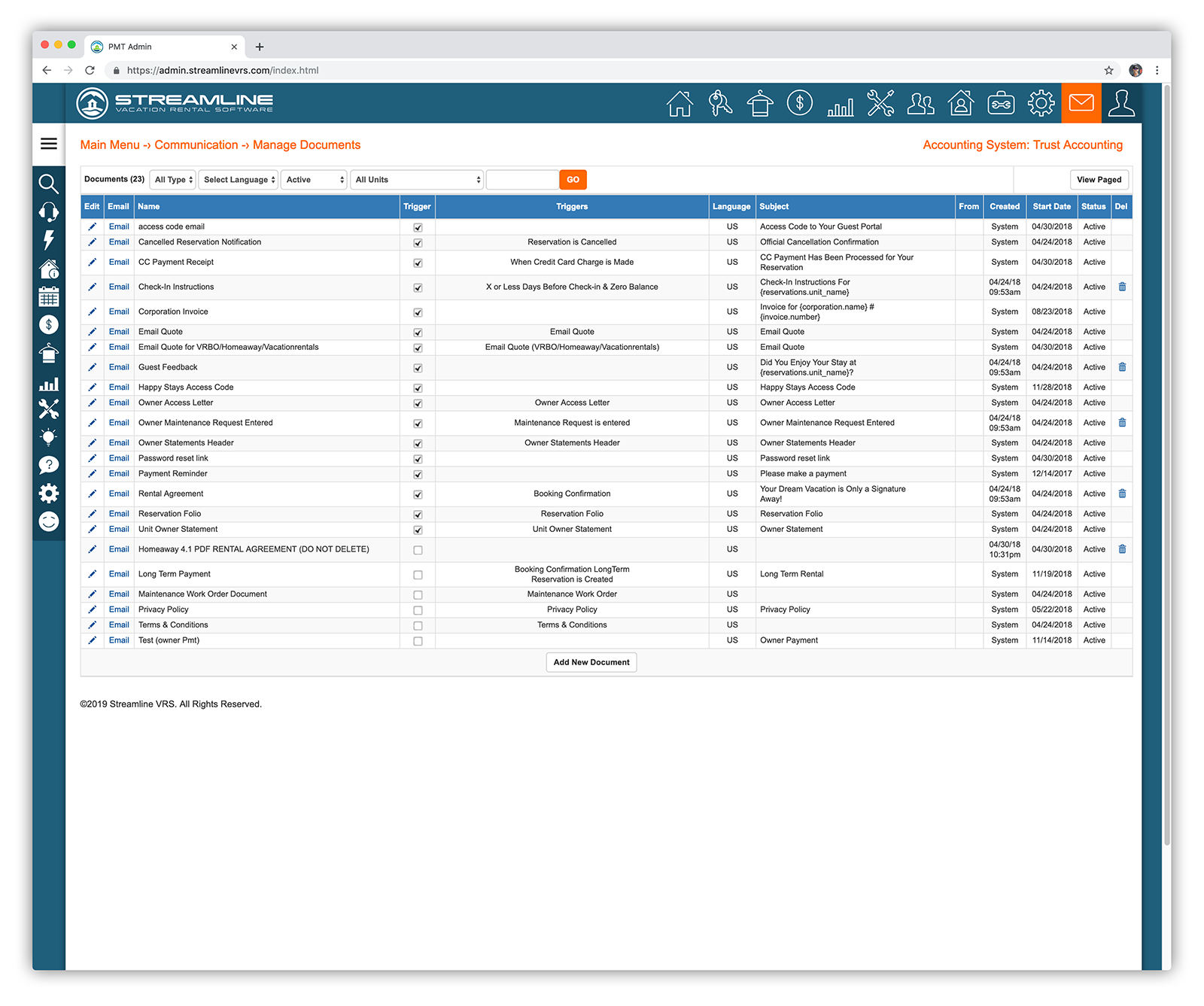
Task: Click the dollar accounting icon in top navigation
Action: [x=800, y=103]
